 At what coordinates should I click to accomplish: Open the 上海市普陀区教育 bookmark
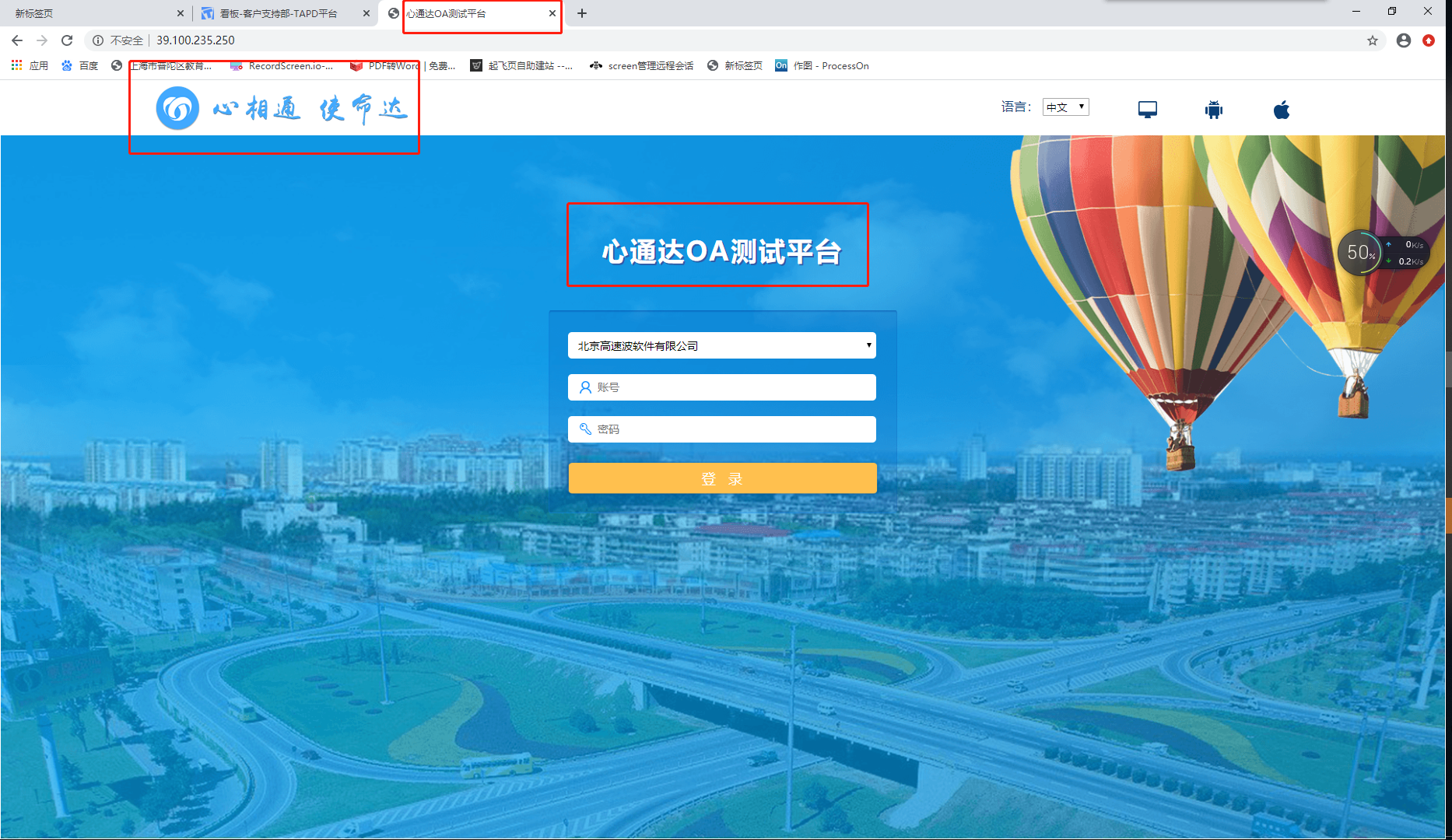pyautogui.click(x=162, y=66)
